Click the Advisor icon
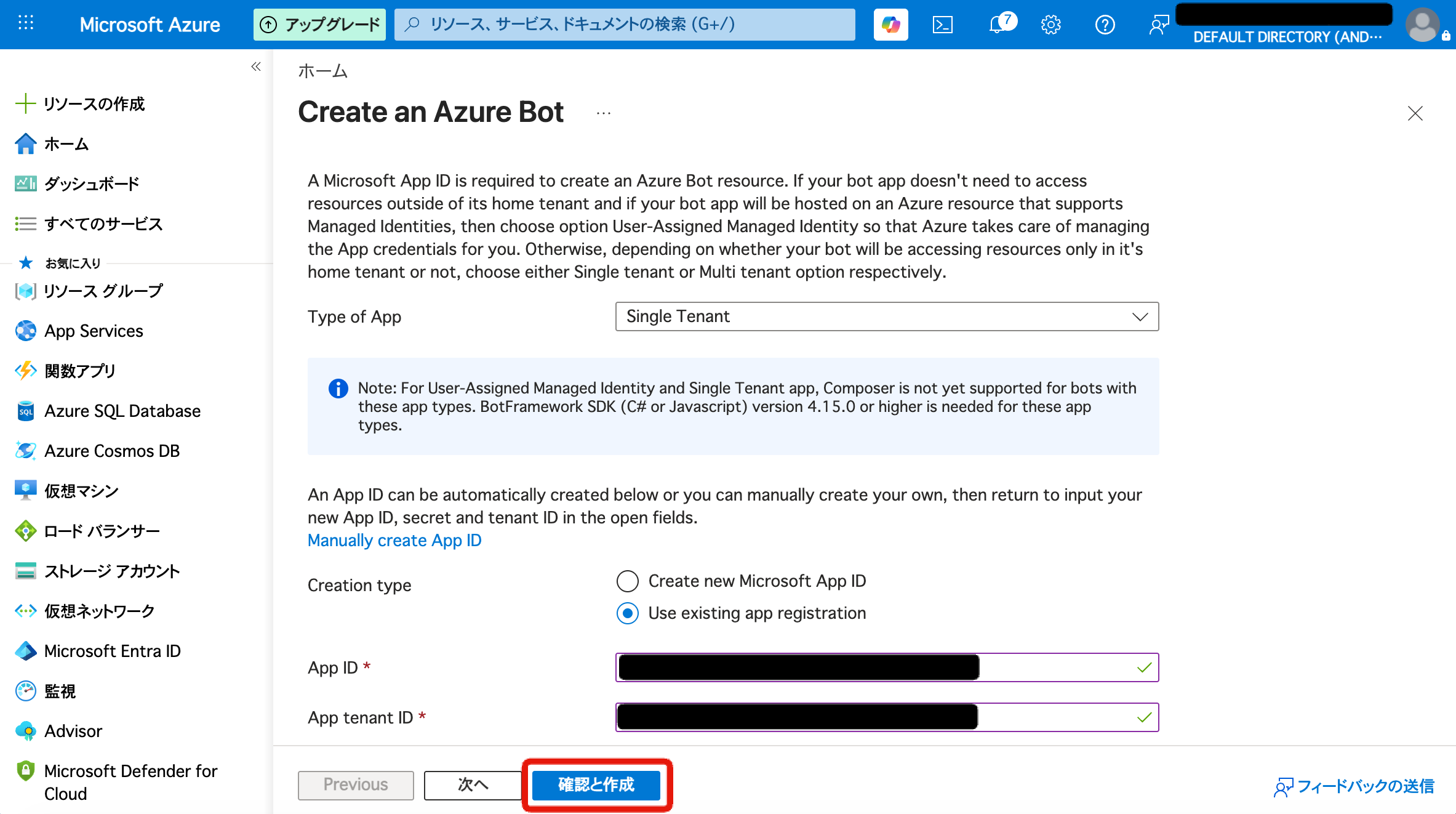 tap(25, 731)
